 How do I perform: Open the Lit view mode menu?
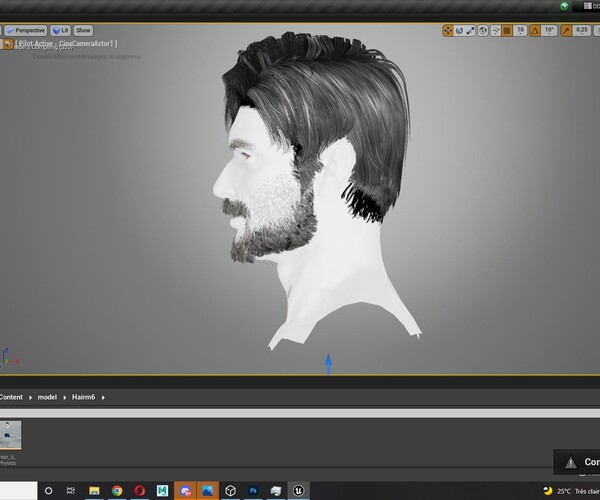(60, 30)
